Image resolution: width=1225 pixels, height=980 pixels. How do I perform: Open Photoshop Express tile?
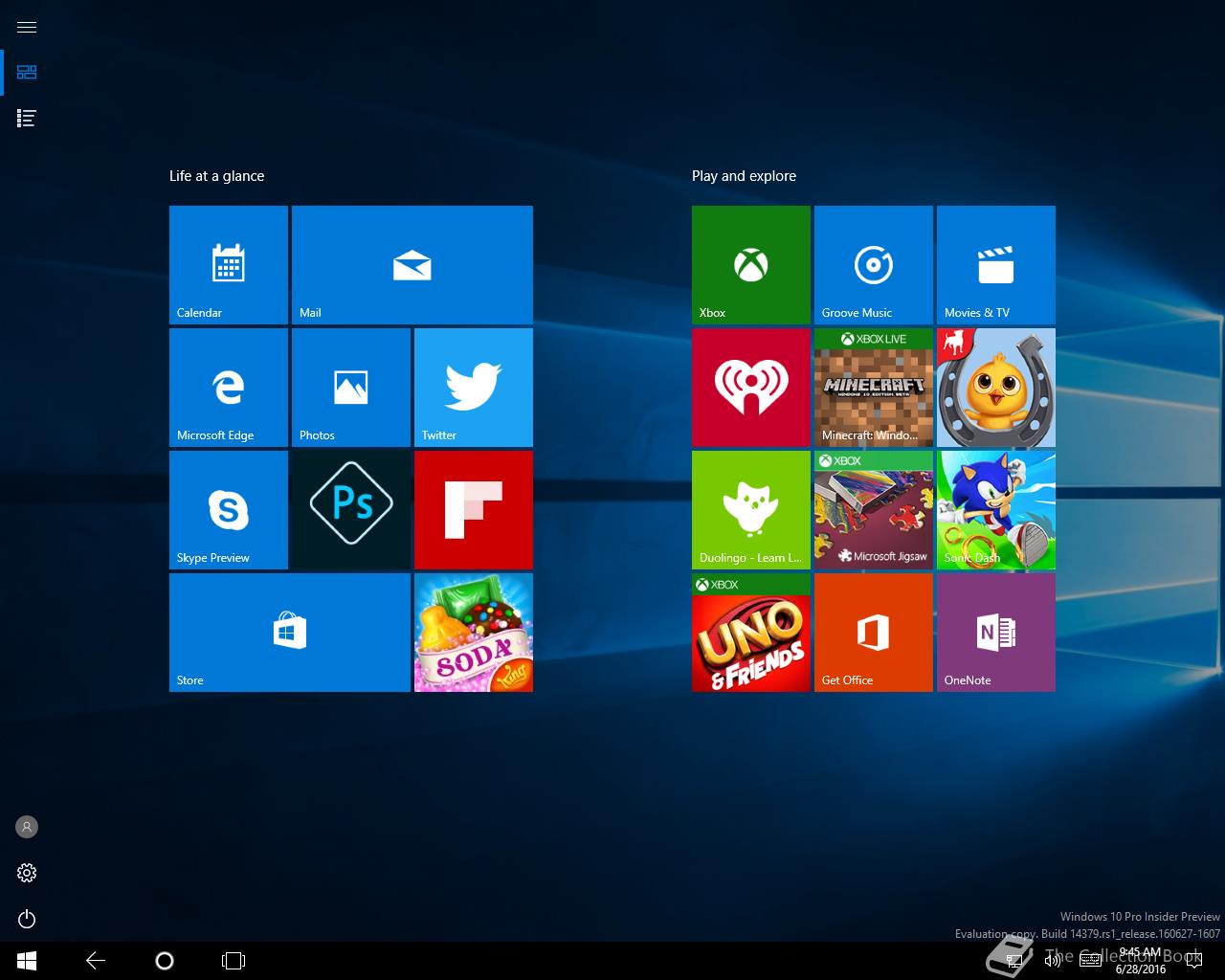click(351, 510)
